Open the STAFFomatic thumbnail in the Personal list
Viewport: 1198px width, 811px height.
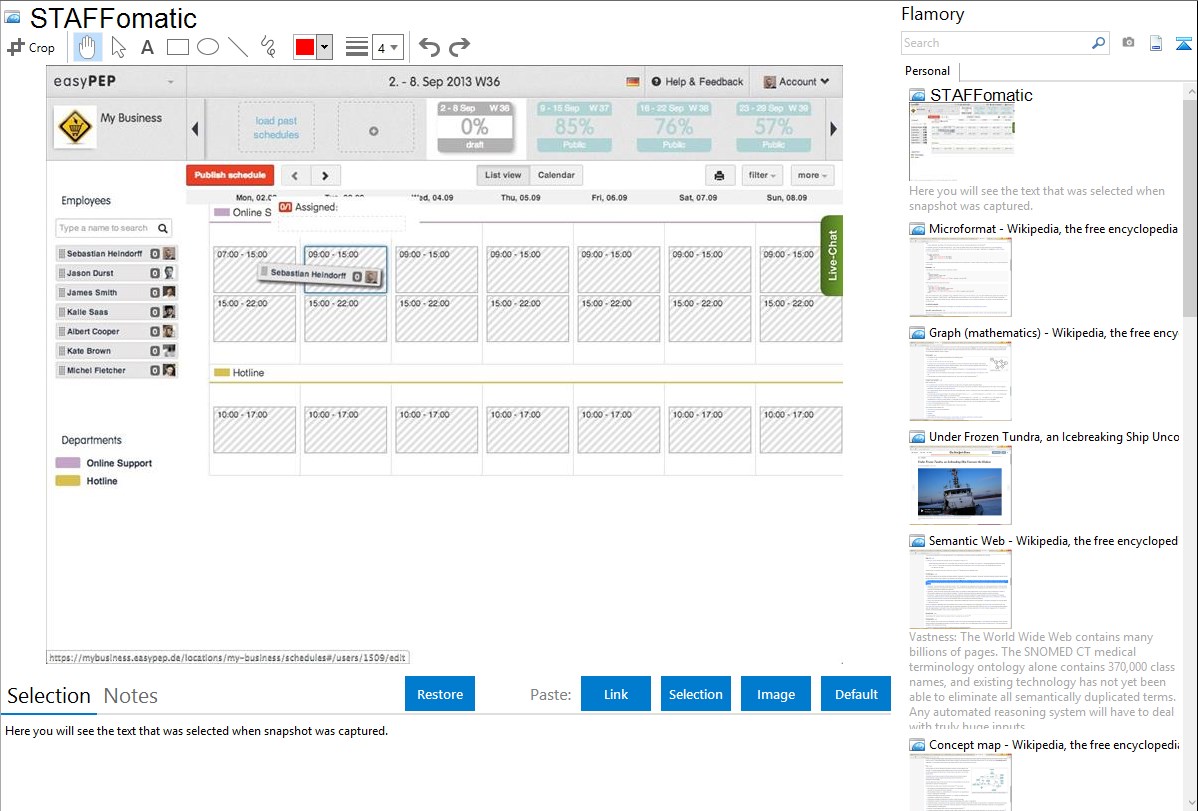961,142
